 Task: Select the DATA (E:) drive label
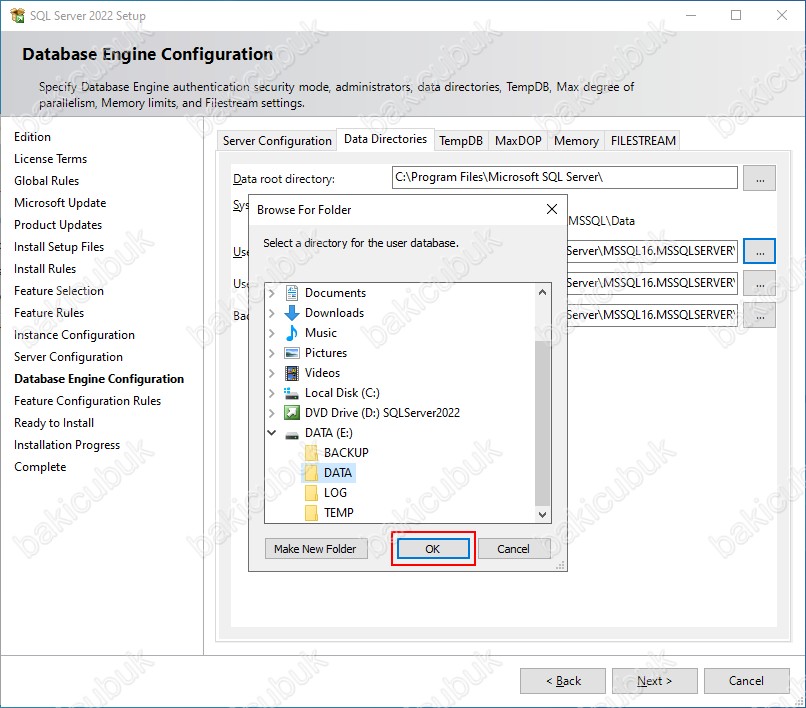tap(328, 433)
